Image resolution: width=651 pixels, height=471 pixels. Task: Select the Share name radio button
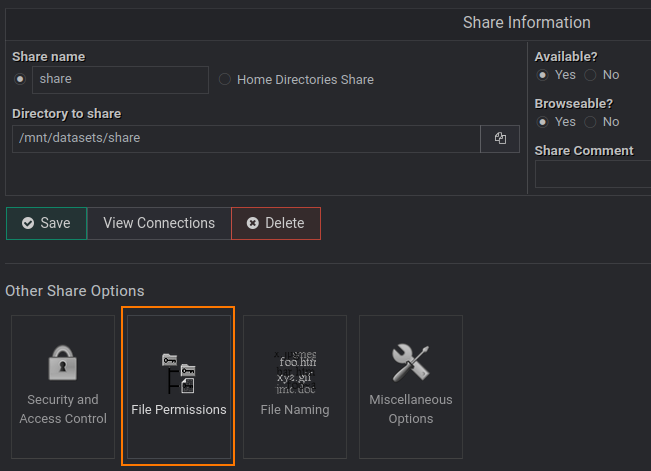(20, 79)
